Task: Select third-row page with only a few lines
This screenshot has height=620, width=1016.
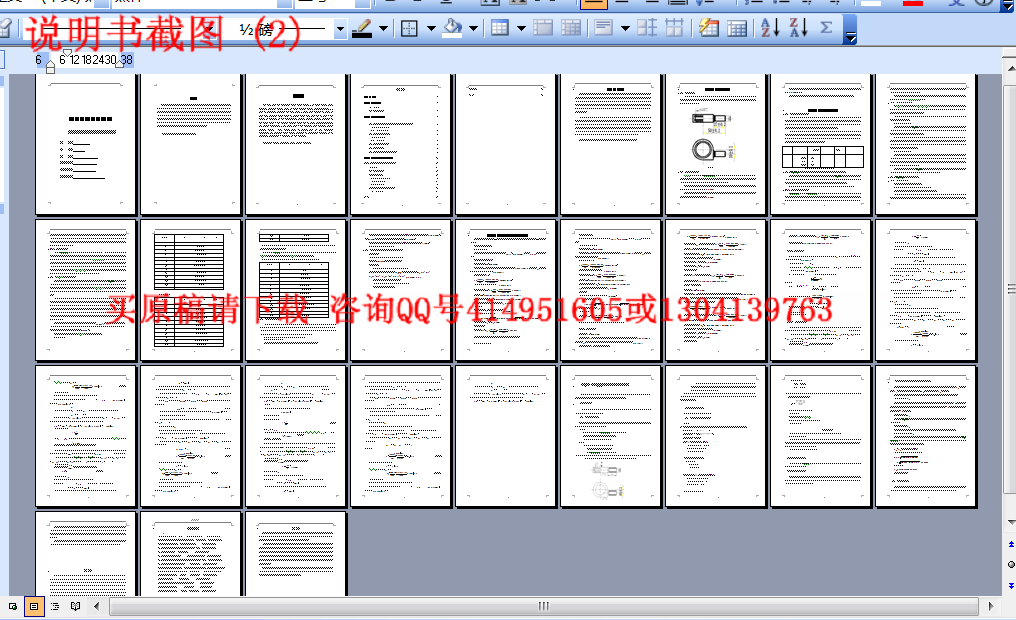Action: 505,435
